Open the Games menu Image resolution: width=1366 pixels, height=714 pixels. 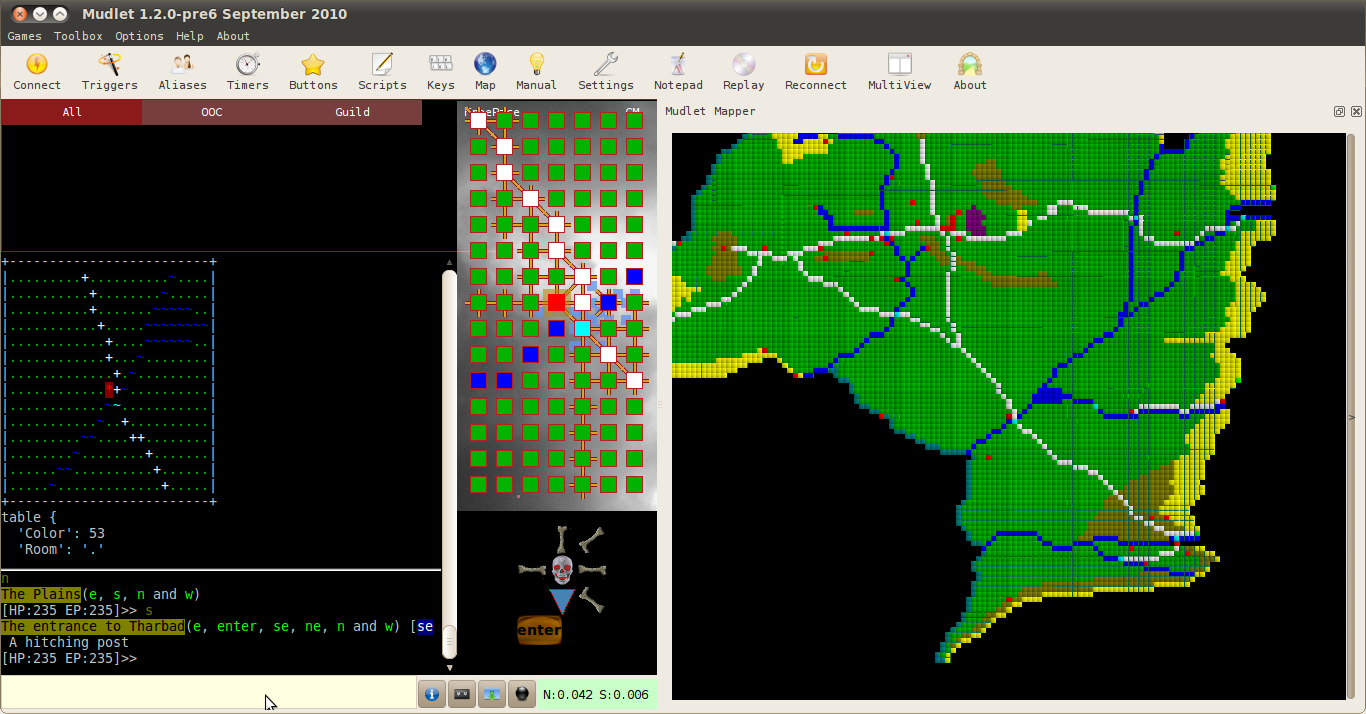[24, 36]
